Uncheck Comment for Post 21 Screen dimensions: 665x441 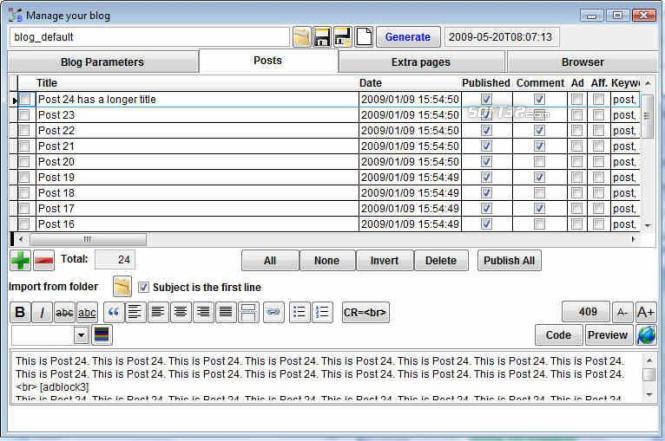pos(539,146)
